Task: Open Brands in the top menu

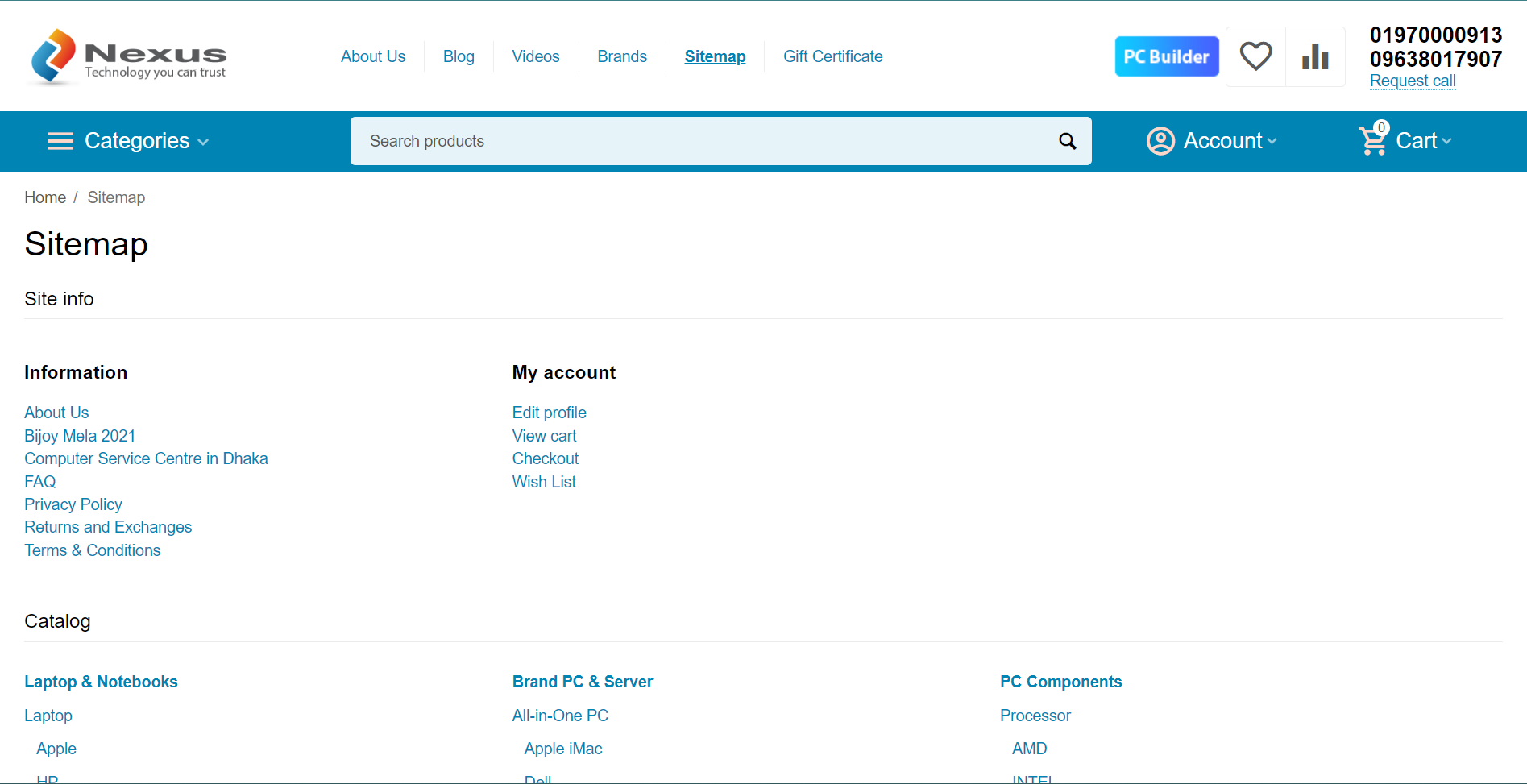Action: 622,56
